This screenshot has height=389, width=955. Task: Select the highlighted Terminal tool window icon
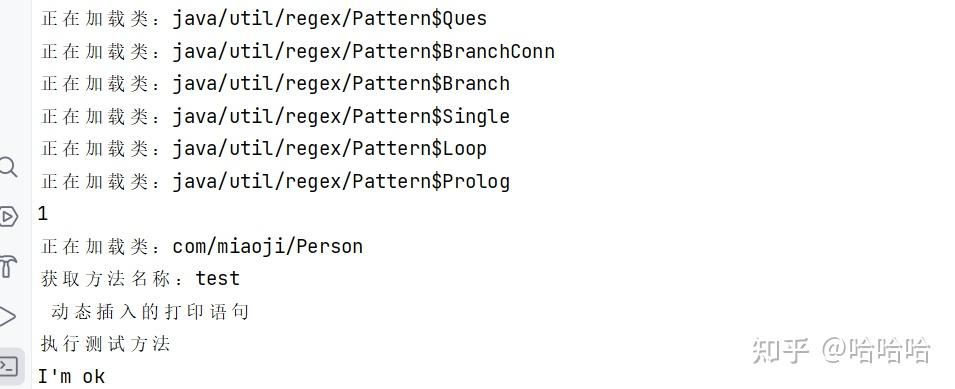click(10, 366)
